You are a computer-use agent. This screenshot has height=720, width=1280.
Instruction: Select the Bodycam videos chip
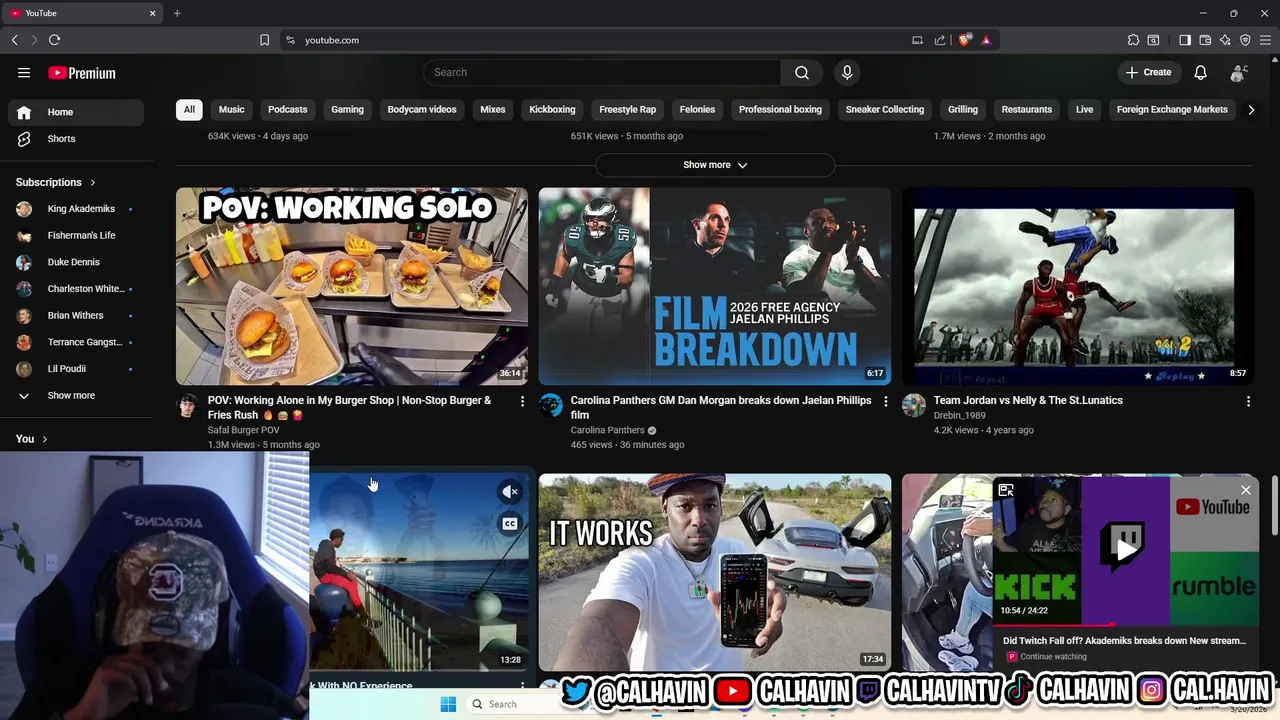[422, 109]
